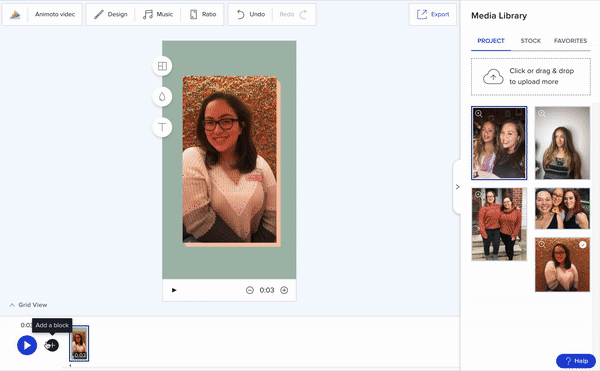
Task: Zoom the two women selfie image
Action: (478, 114)
